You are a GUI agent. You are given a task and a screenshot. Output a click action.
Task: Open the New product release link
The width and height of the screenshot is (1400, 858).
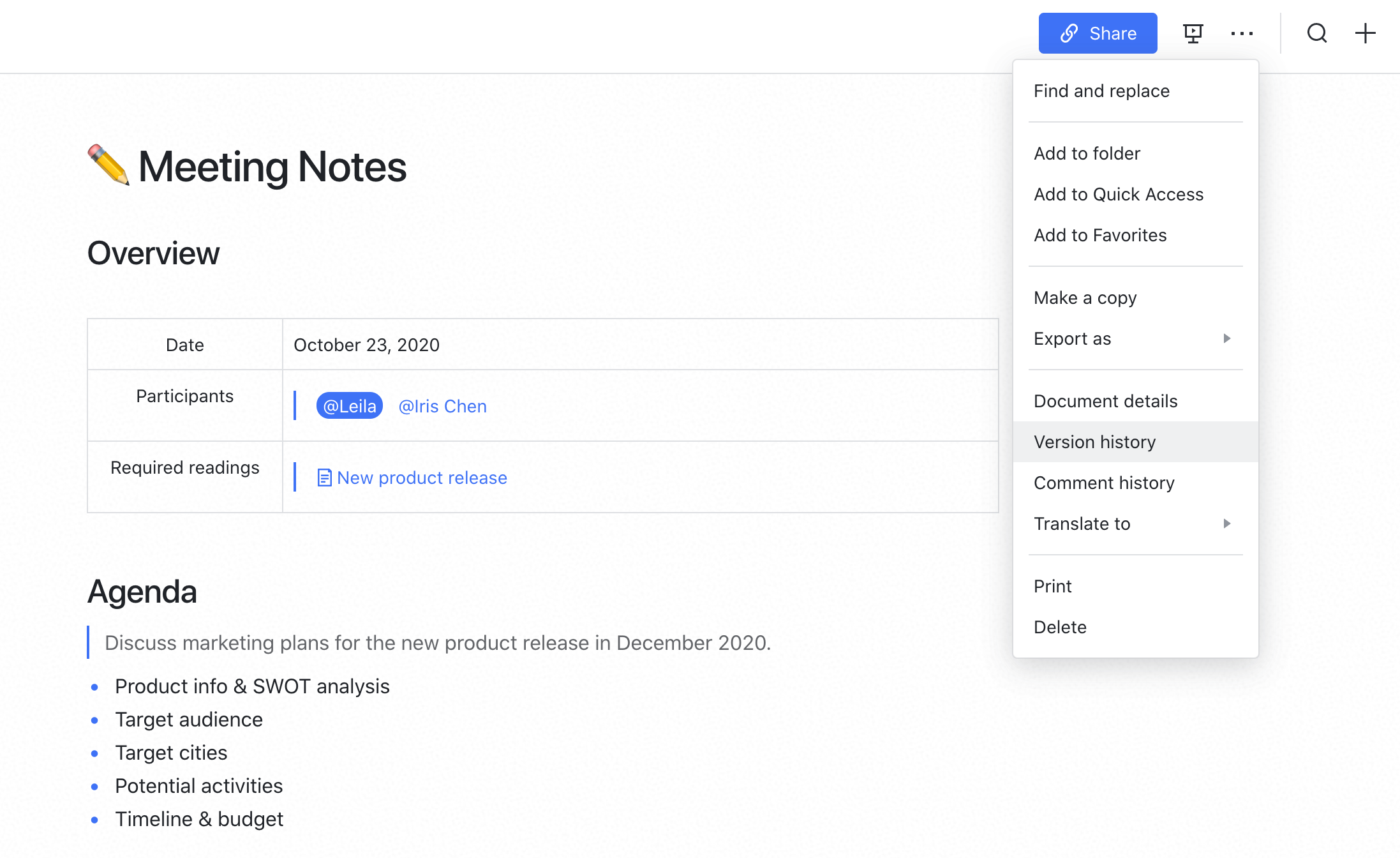[x=422, y=478]
